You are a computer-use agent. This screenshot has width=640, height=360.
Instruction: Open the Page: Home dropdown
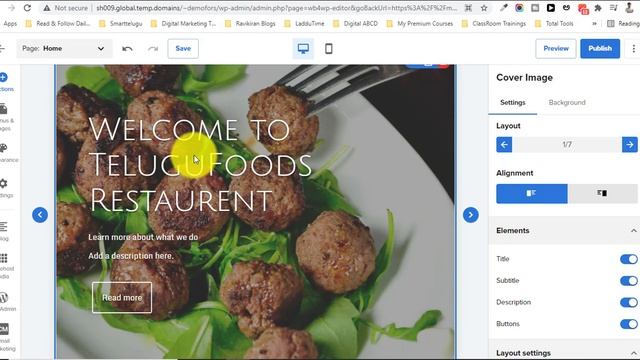click(x=64, y=49)
